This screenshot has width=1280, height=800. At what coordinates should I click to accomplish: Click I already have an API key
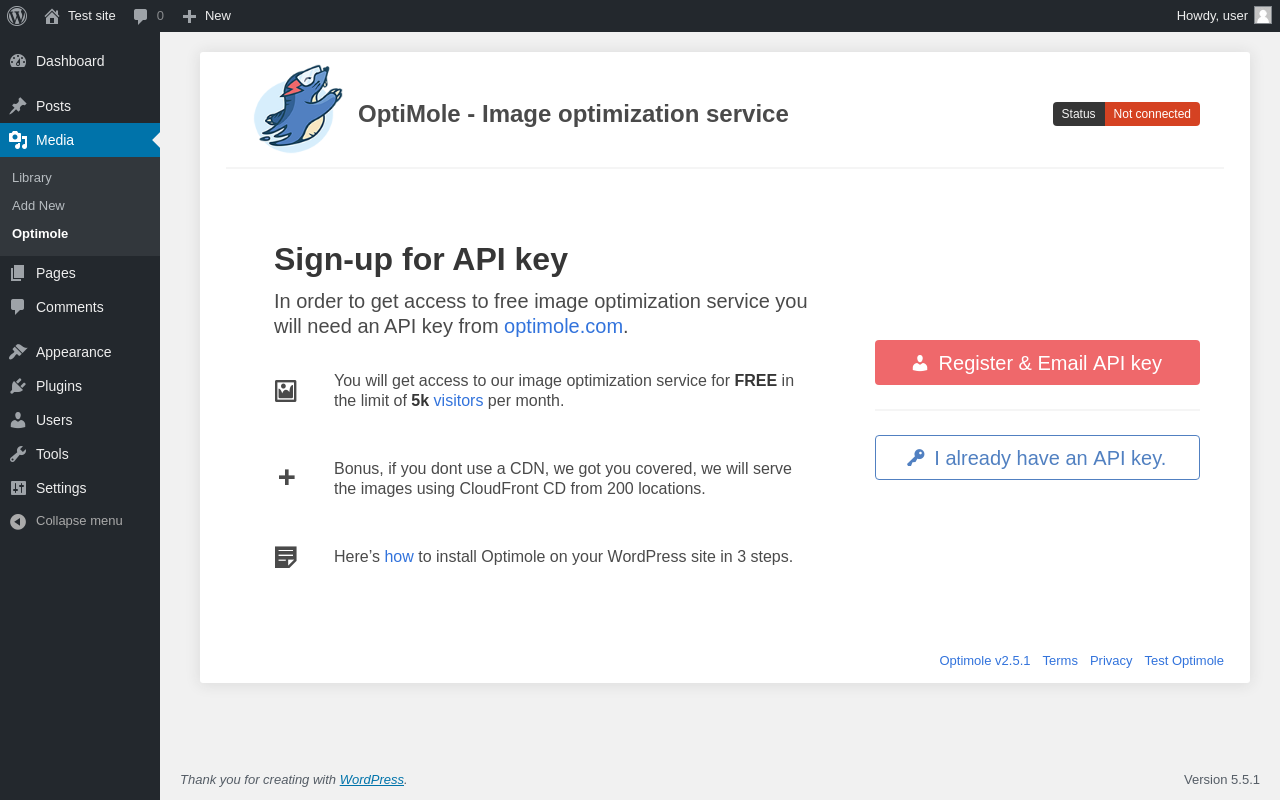1037,458
